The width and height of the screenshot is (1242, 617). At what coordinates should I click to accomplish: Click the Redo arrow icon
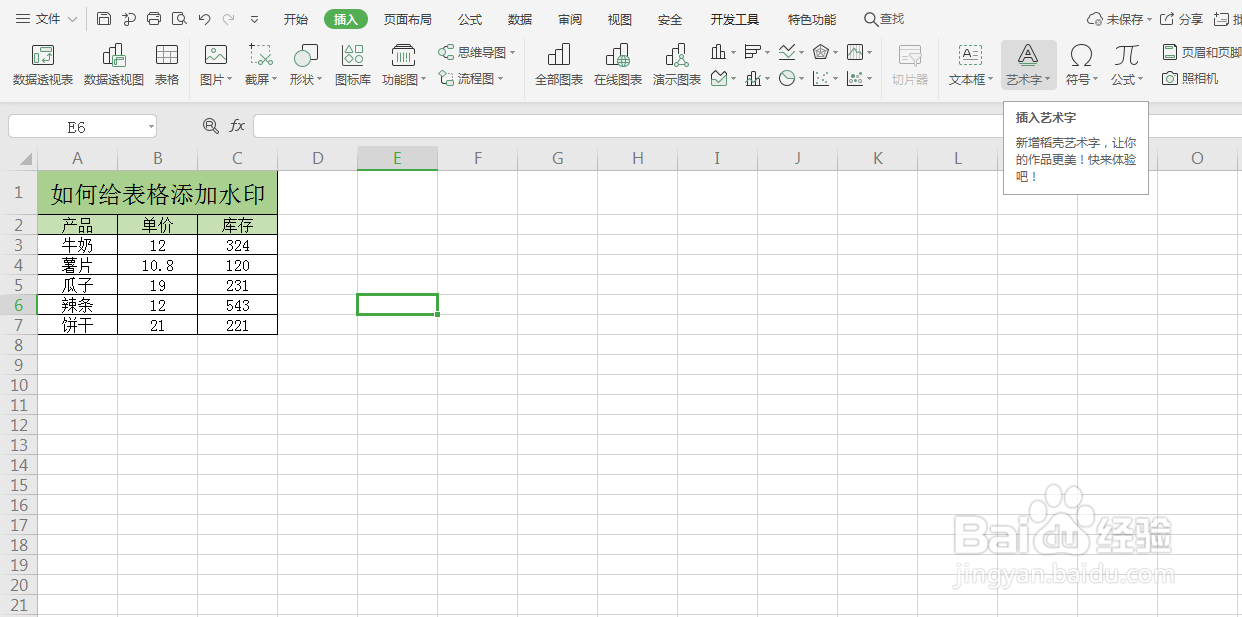pyautogui.click(x=229, y=19)
